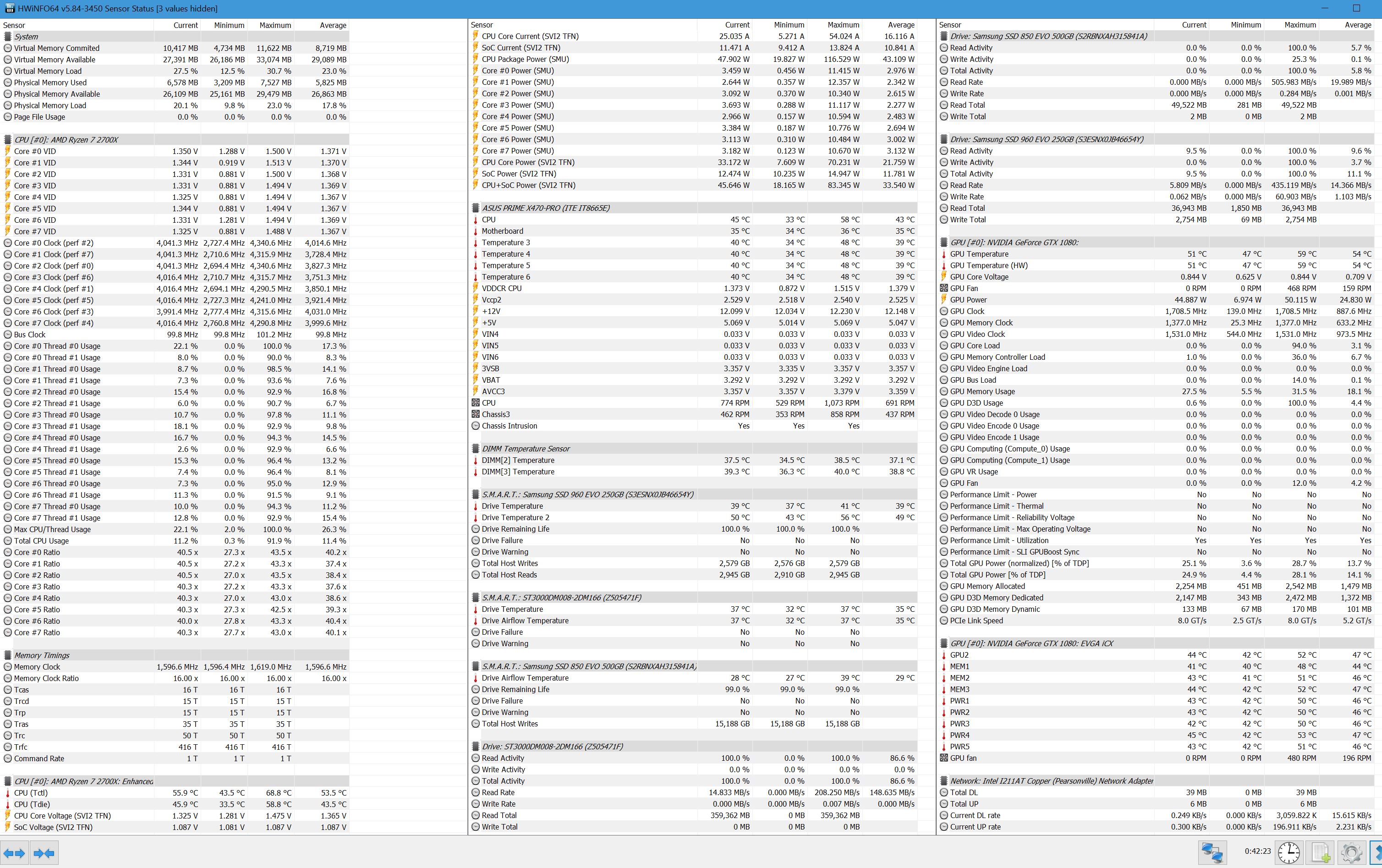The image size is (1382, 868).
Task: Click the thermometer icon next to CPU (Tctl)
Action: (7, 793)
